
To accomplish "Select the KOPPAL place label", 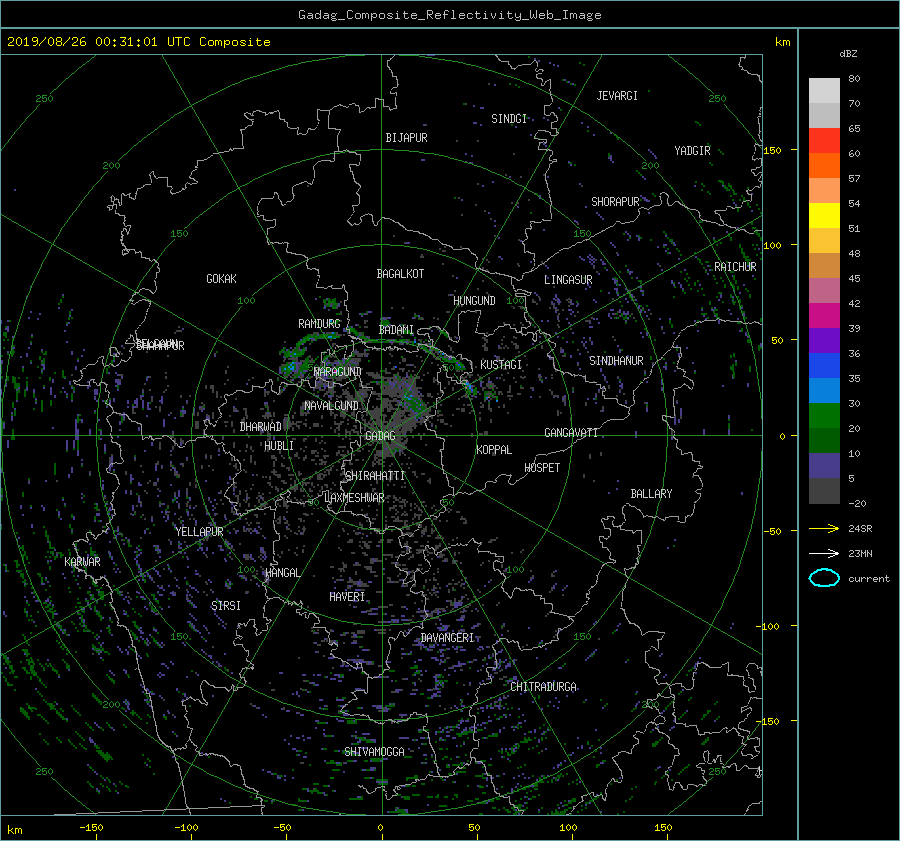I will pyautogui.click(x=494, y=450).
